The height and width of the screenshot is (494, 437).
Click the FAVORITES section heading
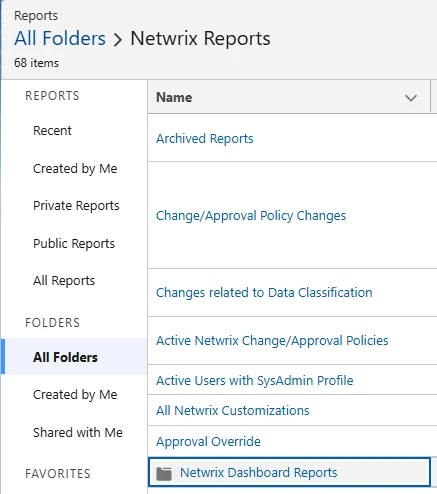(58, 474)
